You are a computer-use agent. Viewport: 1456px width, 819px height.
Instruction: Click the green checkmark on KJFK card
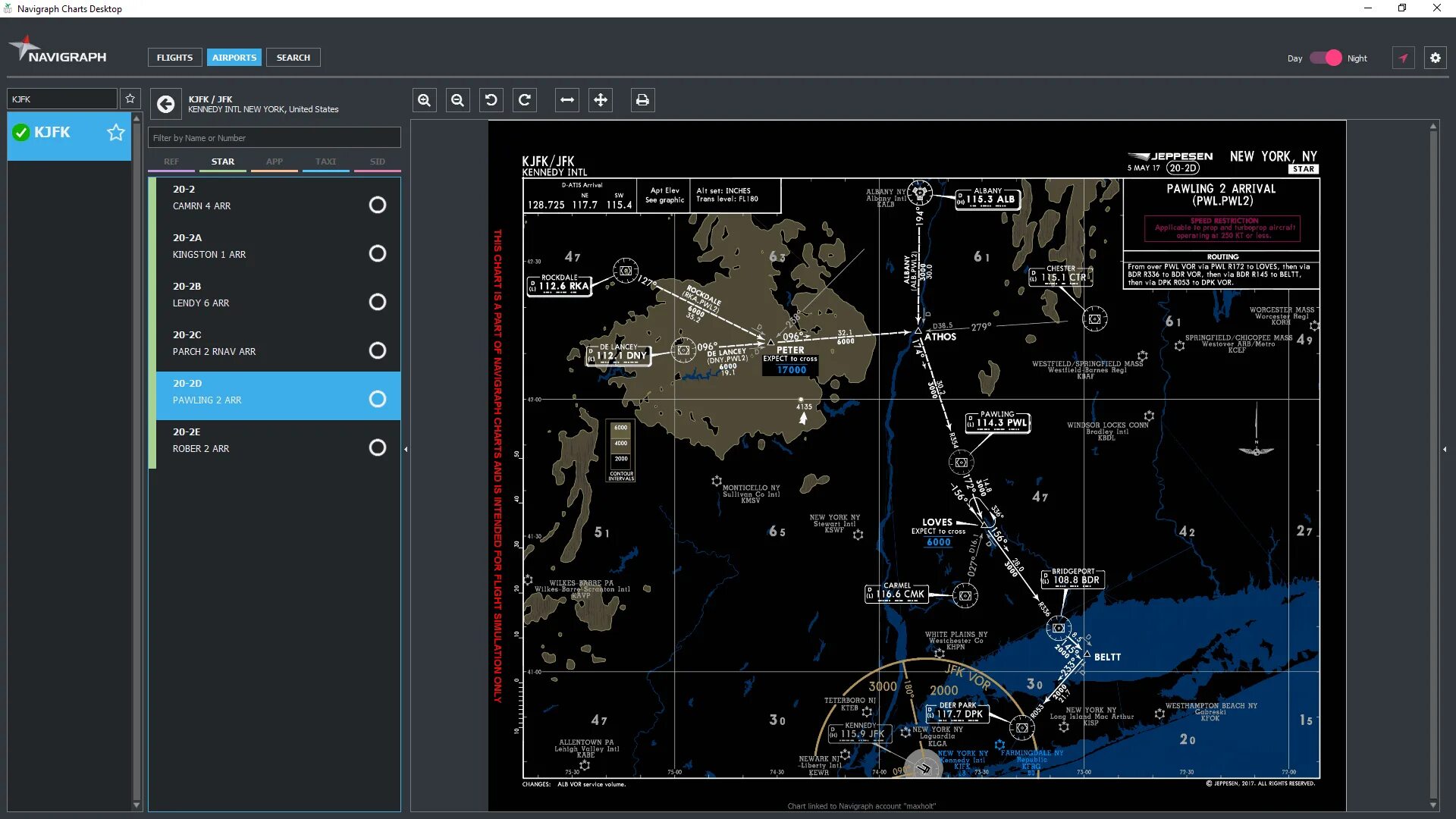pos(21,133)
